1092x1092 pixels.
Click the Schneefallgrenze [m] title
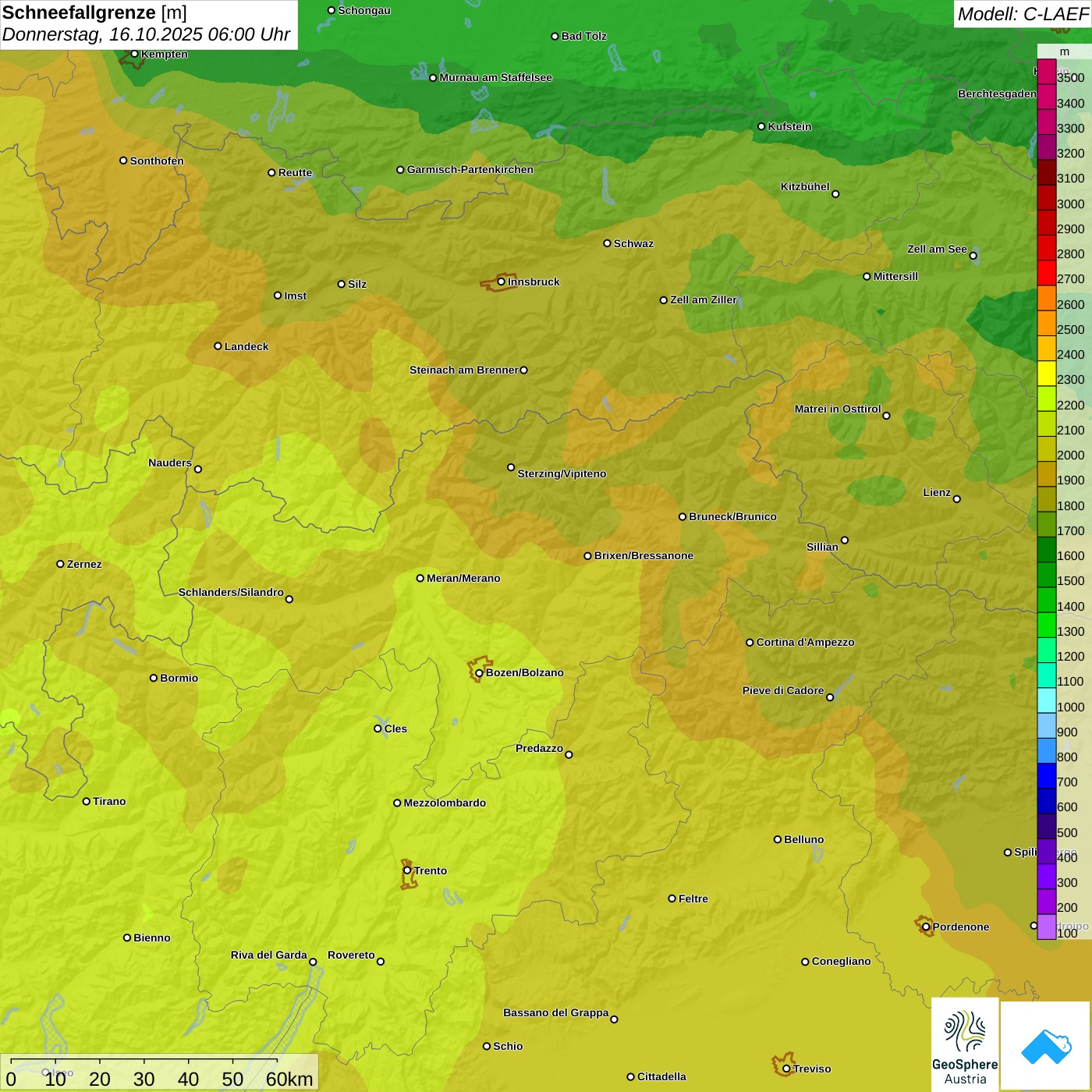click(94, 12)
